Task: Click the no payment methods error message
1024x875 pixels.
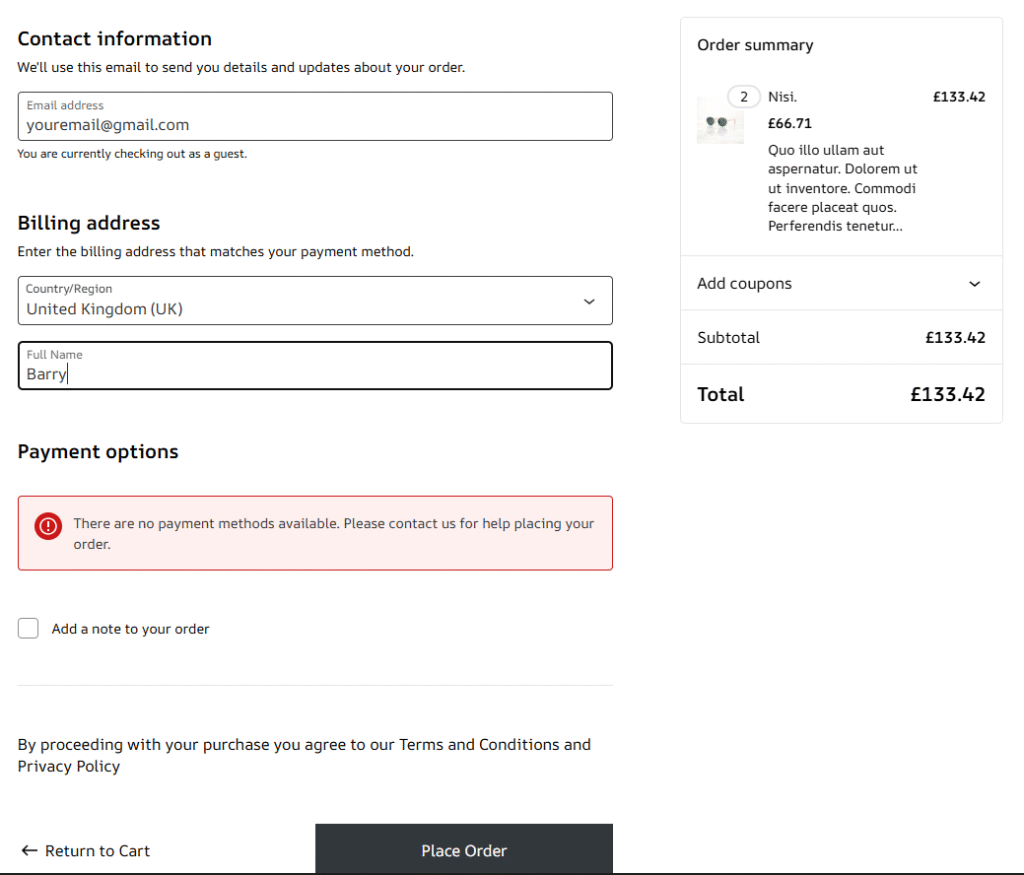Action: point(333,534)
